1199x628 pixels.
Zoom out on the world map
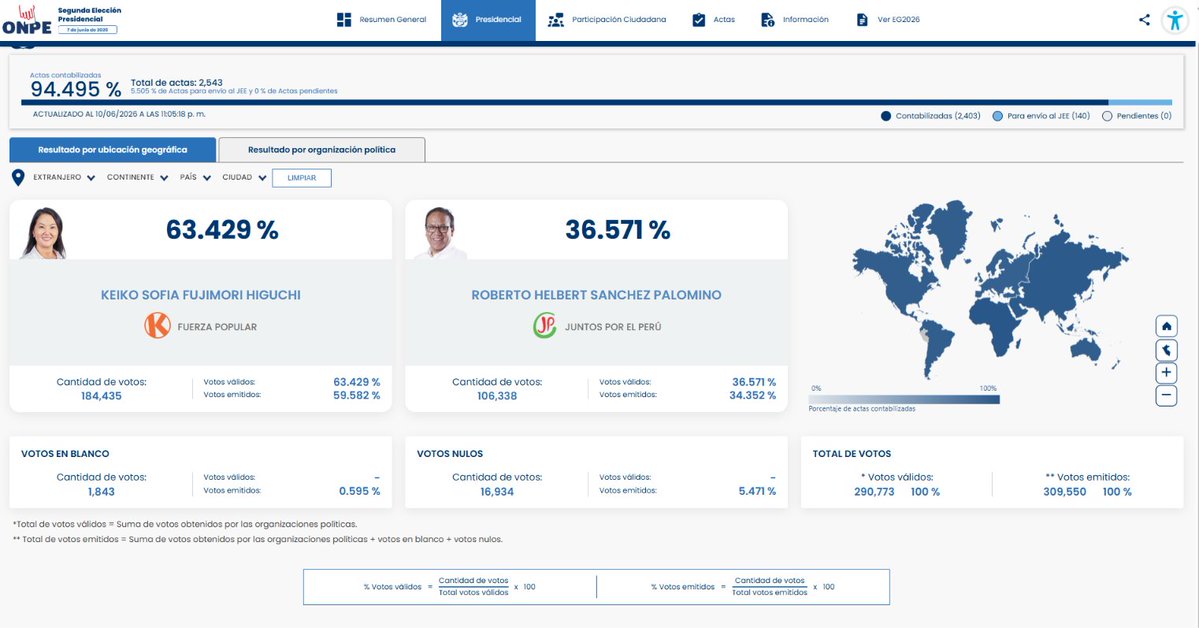click(1166, 396)
